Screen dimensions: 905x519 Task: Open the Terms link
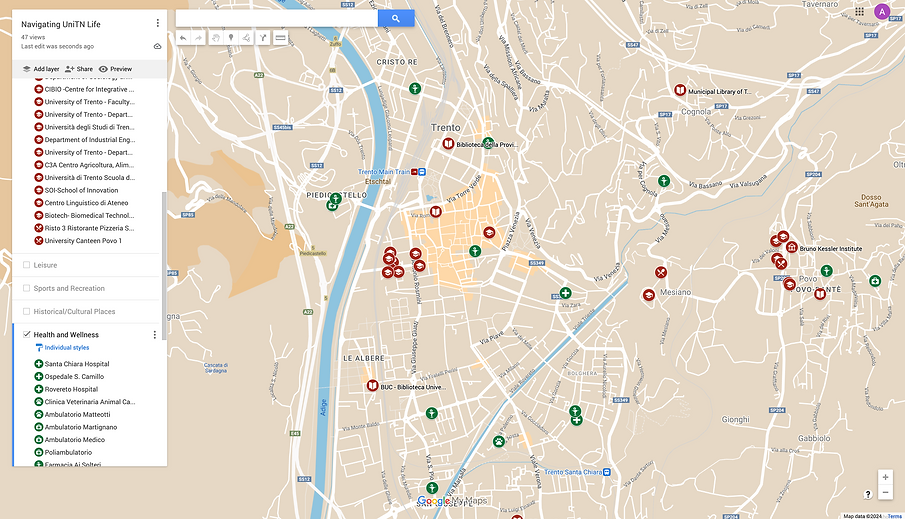pyautogui.click(x=895, y=516)
